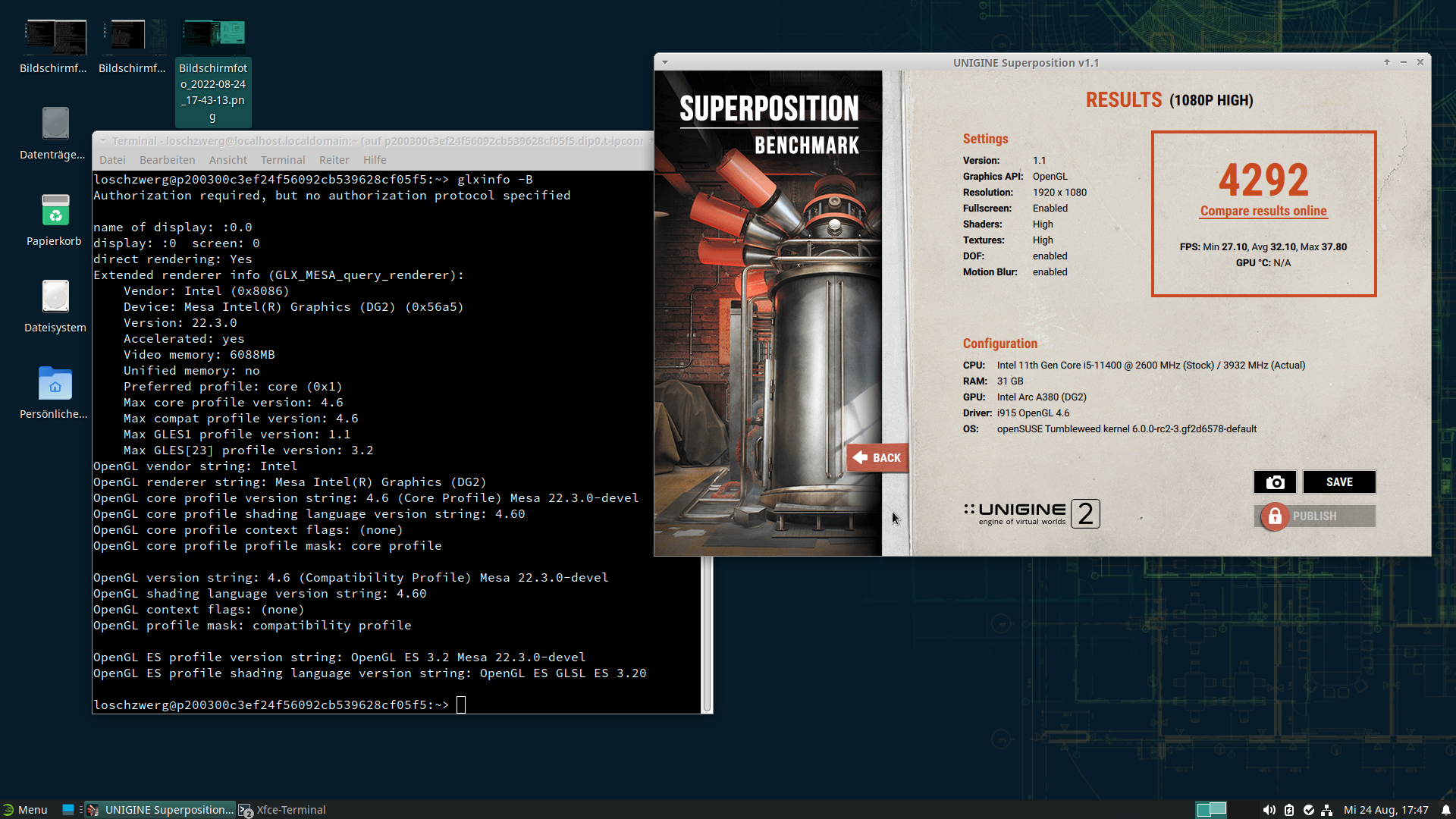Click the network connection tray icon

click(1327, 810)
